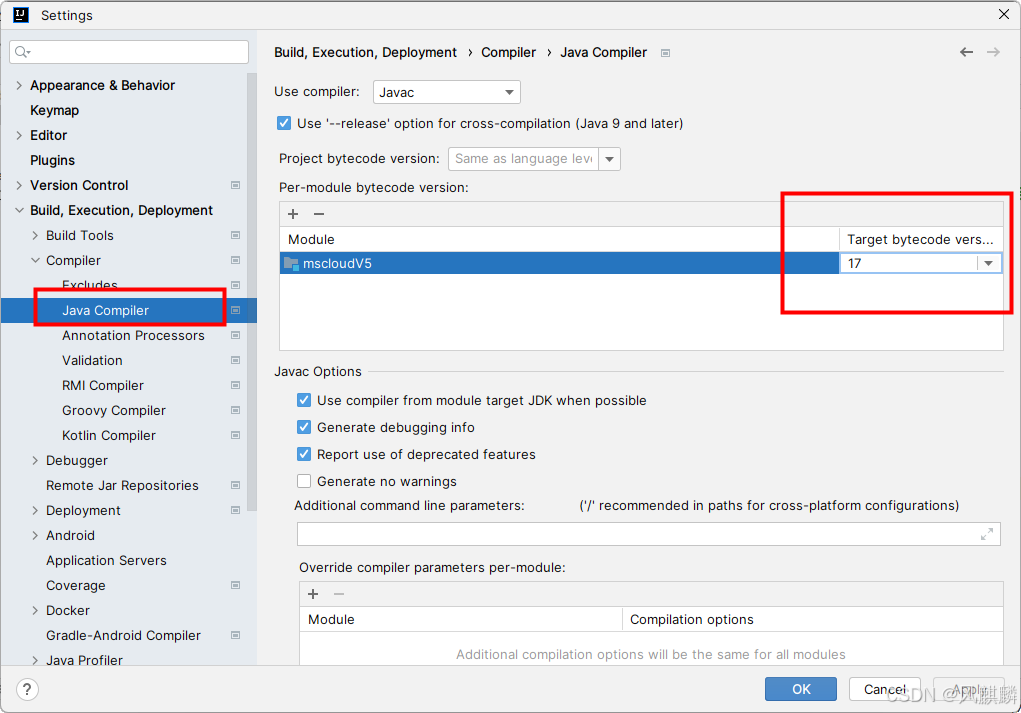Click the minus icon in override parameters toolbar

[339, 594]
